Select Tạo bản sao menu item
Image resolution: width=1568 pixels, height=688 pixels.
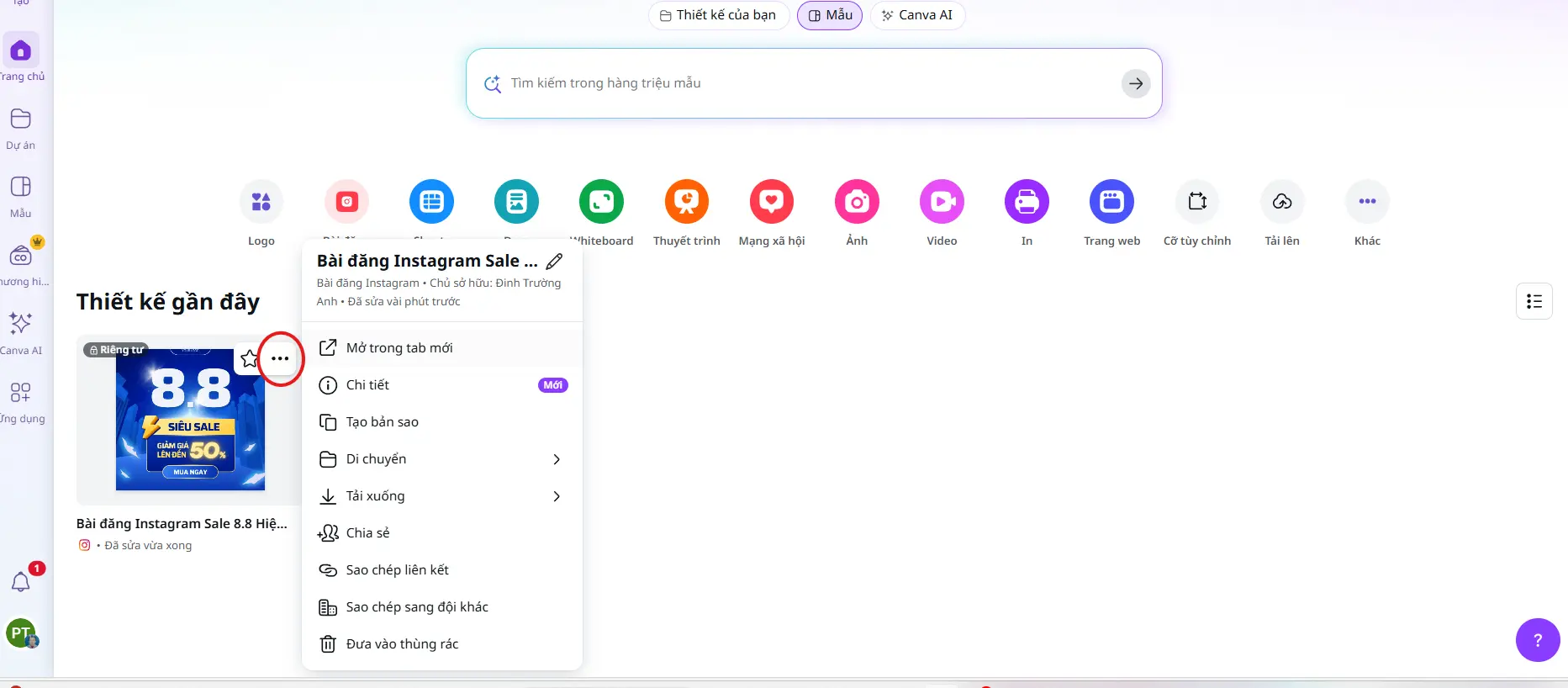click(383, 422)
